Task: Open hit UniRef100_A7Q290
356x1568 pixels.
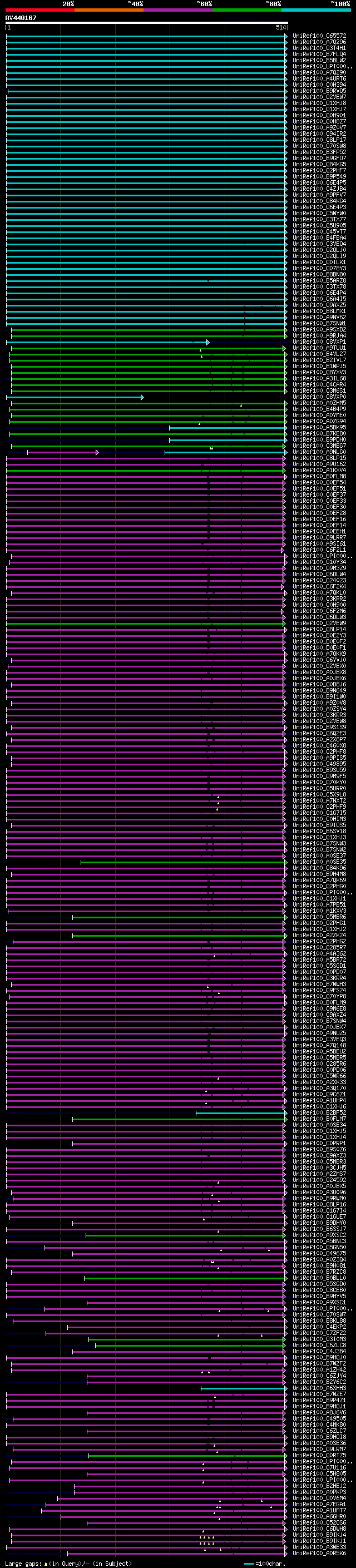Action: coord(319,72)
